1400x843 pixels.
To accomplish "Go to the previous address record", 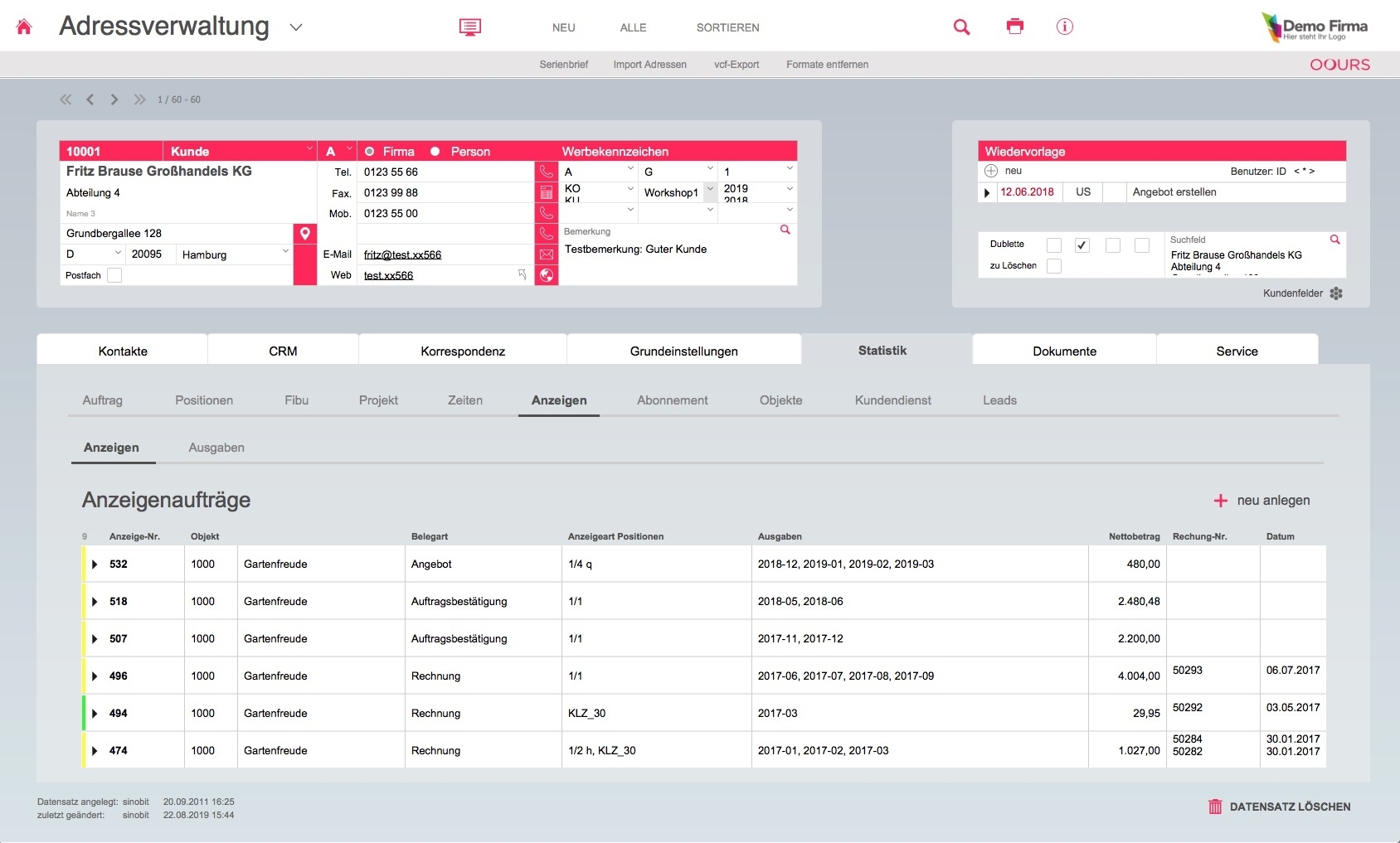I will coord(90,99).
